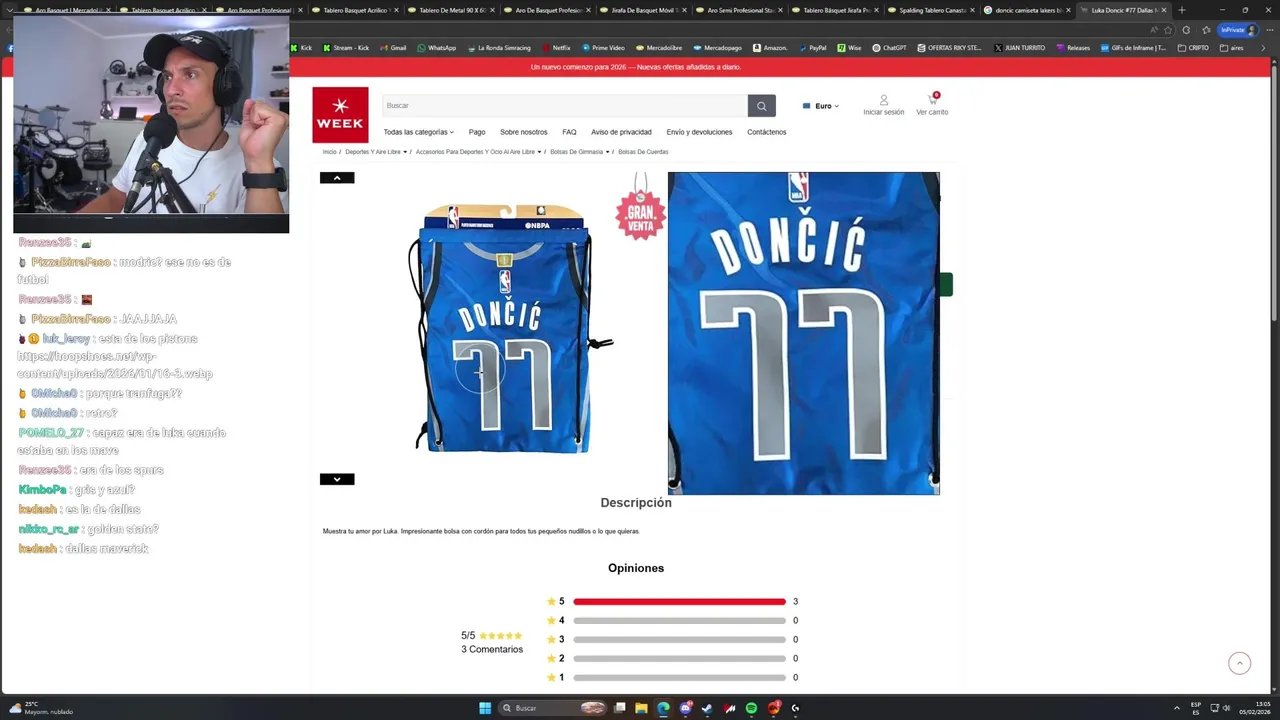The height and width of the screenshot is (720, 1280).
Task: Open the Prime Video bookmark
Action: click(602, 48)
